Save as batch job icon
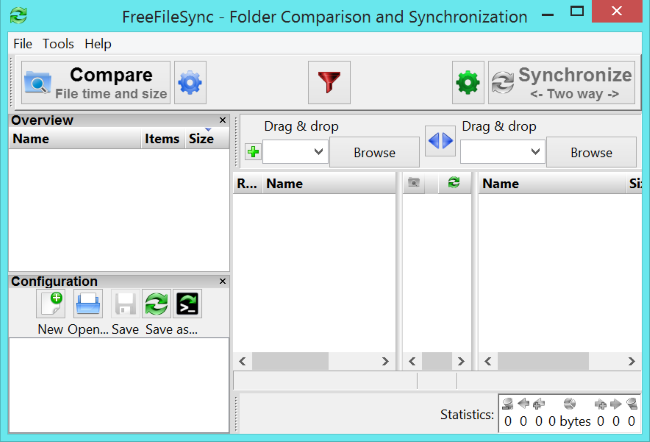This screenshot has height=442, width=650. (x=187, y=304)
